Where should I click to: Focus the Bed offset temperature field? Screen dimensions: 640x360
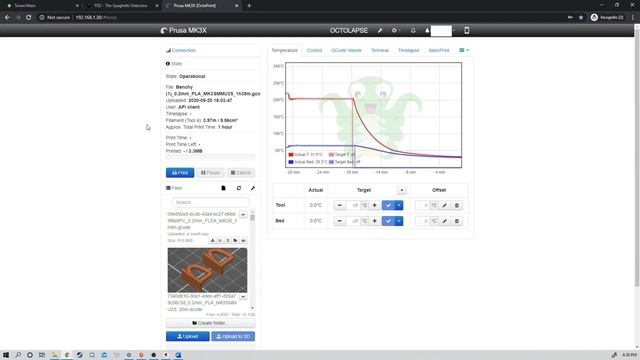pos(423,221)
